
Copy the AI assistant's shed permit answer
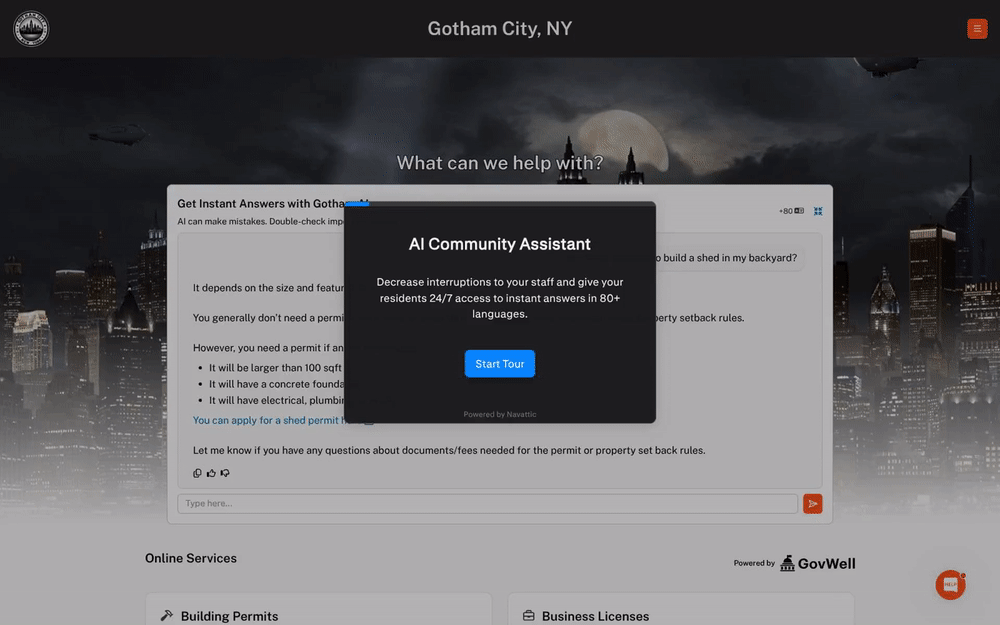tap(197, 472)
